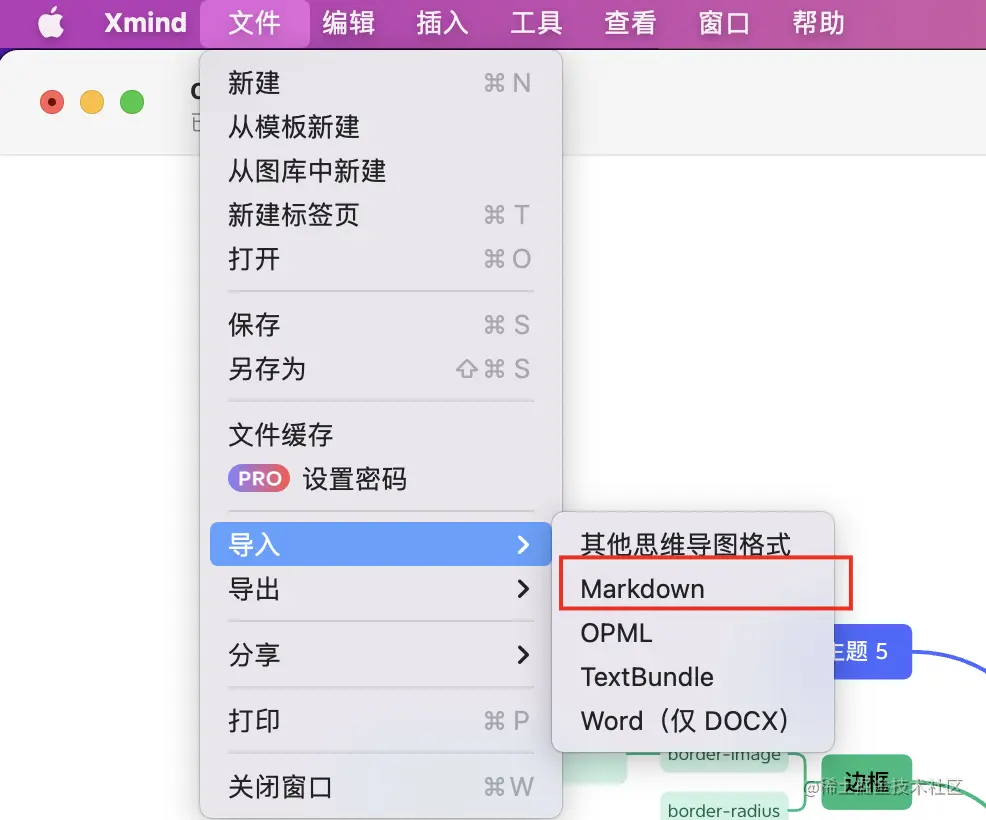This screenshot has width=986, height=820.
Task: Choose 新建 from the file menu
Action: [380, 83]
